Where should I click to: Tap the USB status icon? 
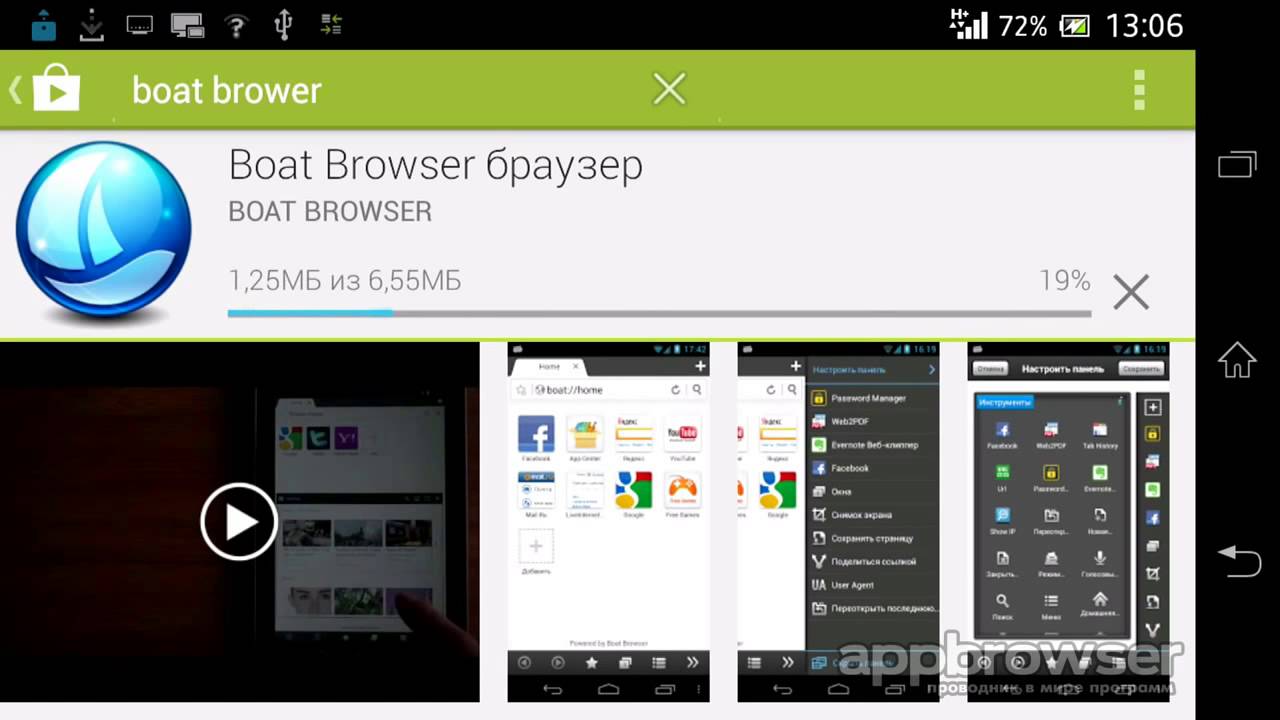click(x=283, y=25)
